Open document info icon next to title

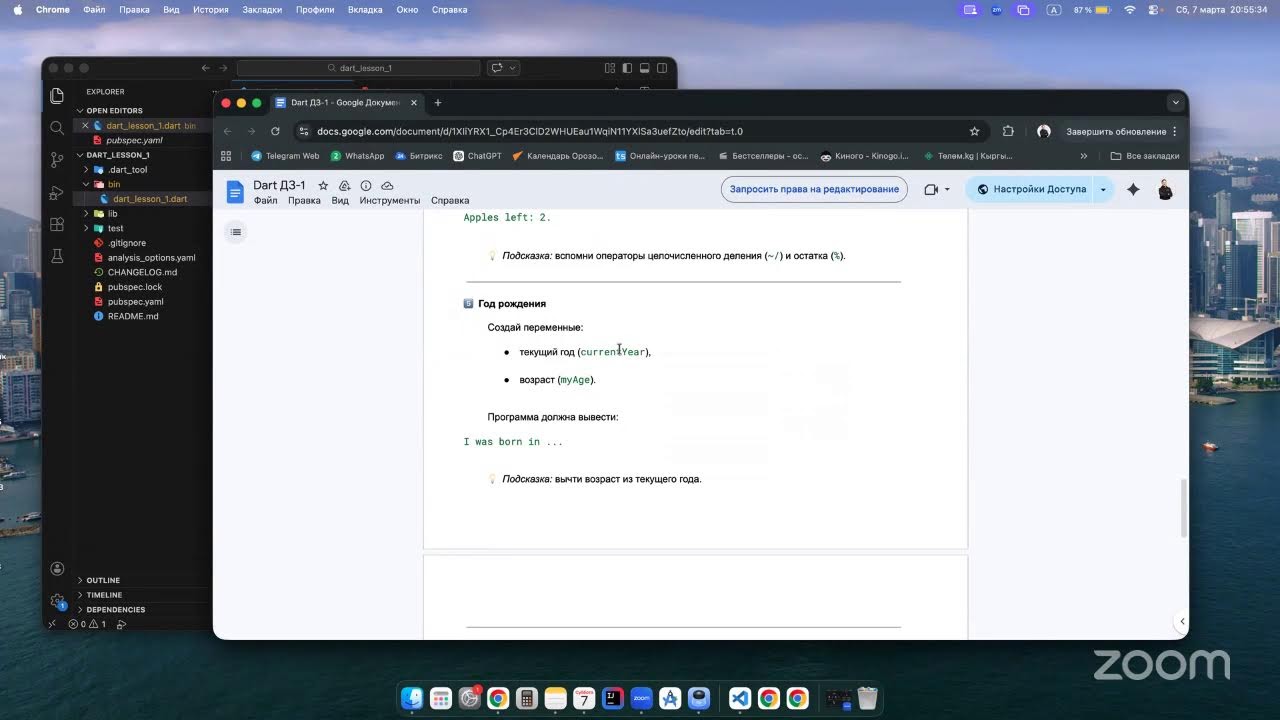366,186
